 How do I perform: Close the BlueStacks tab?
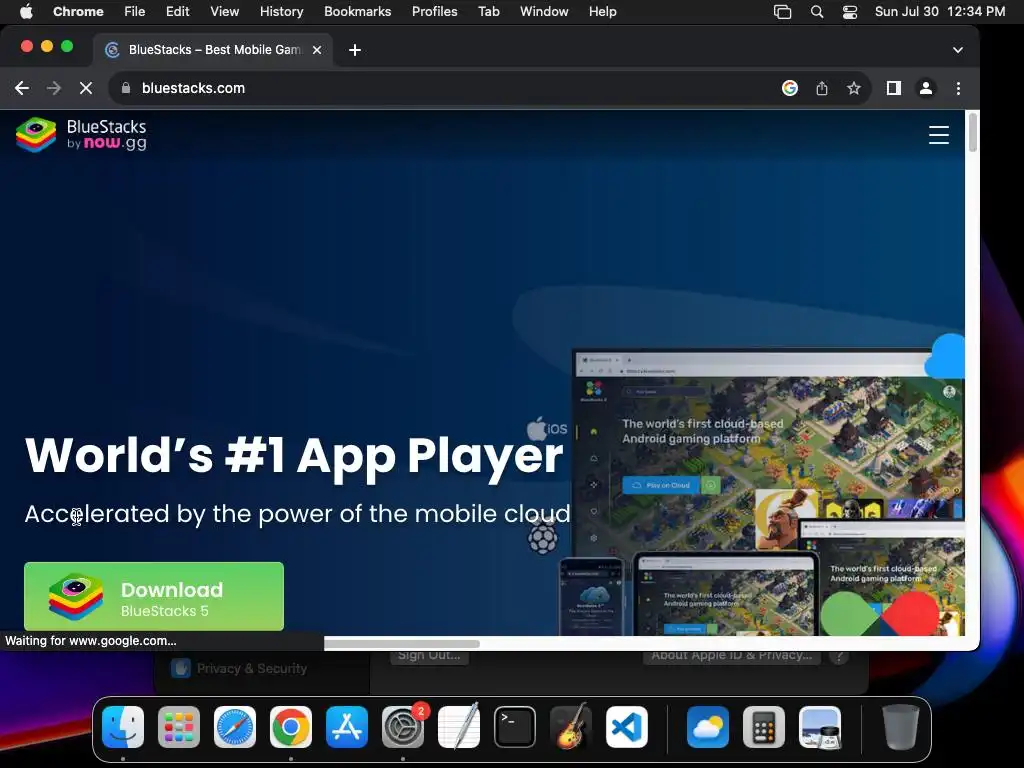(317, 50)
